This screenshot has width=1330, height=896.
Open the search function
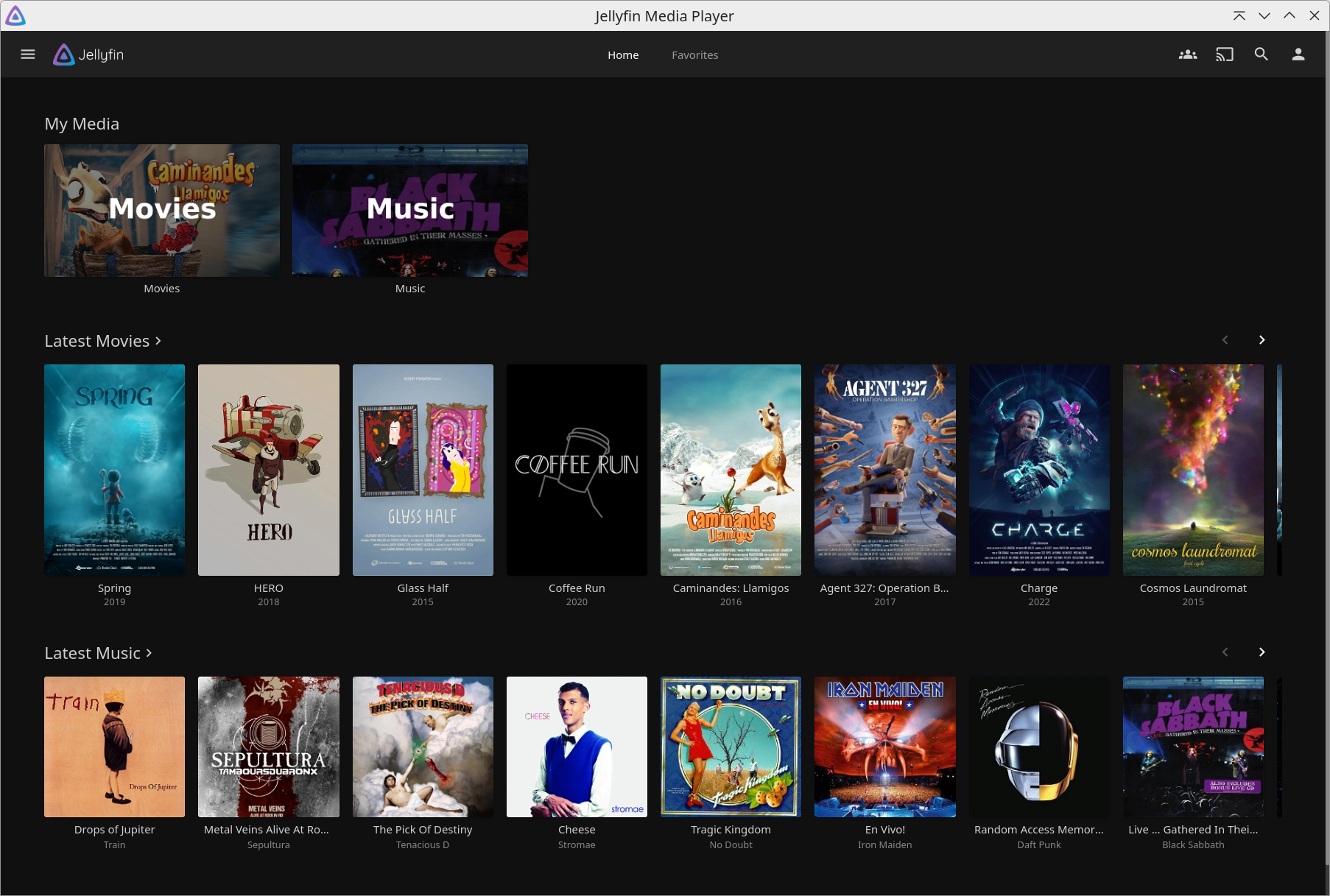coord(1262,54)
